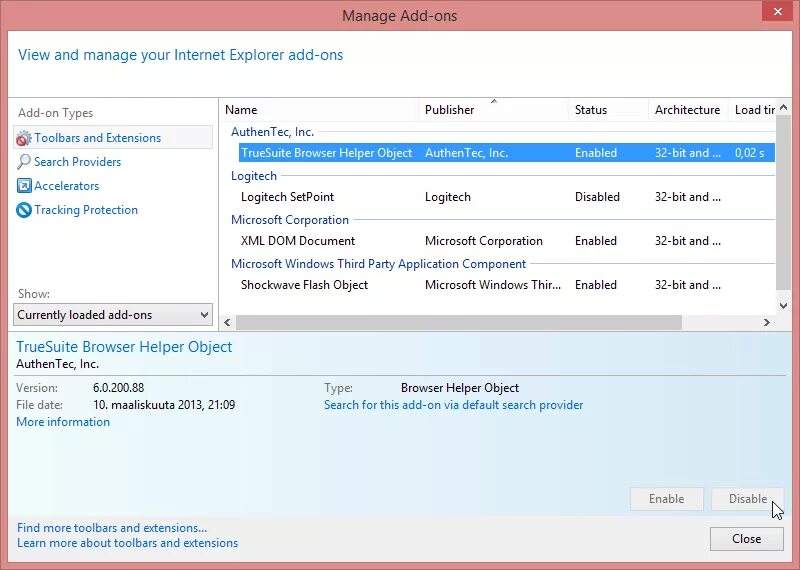
Task: Click the Search Providers magnifier icon
Action: (23, 162)
